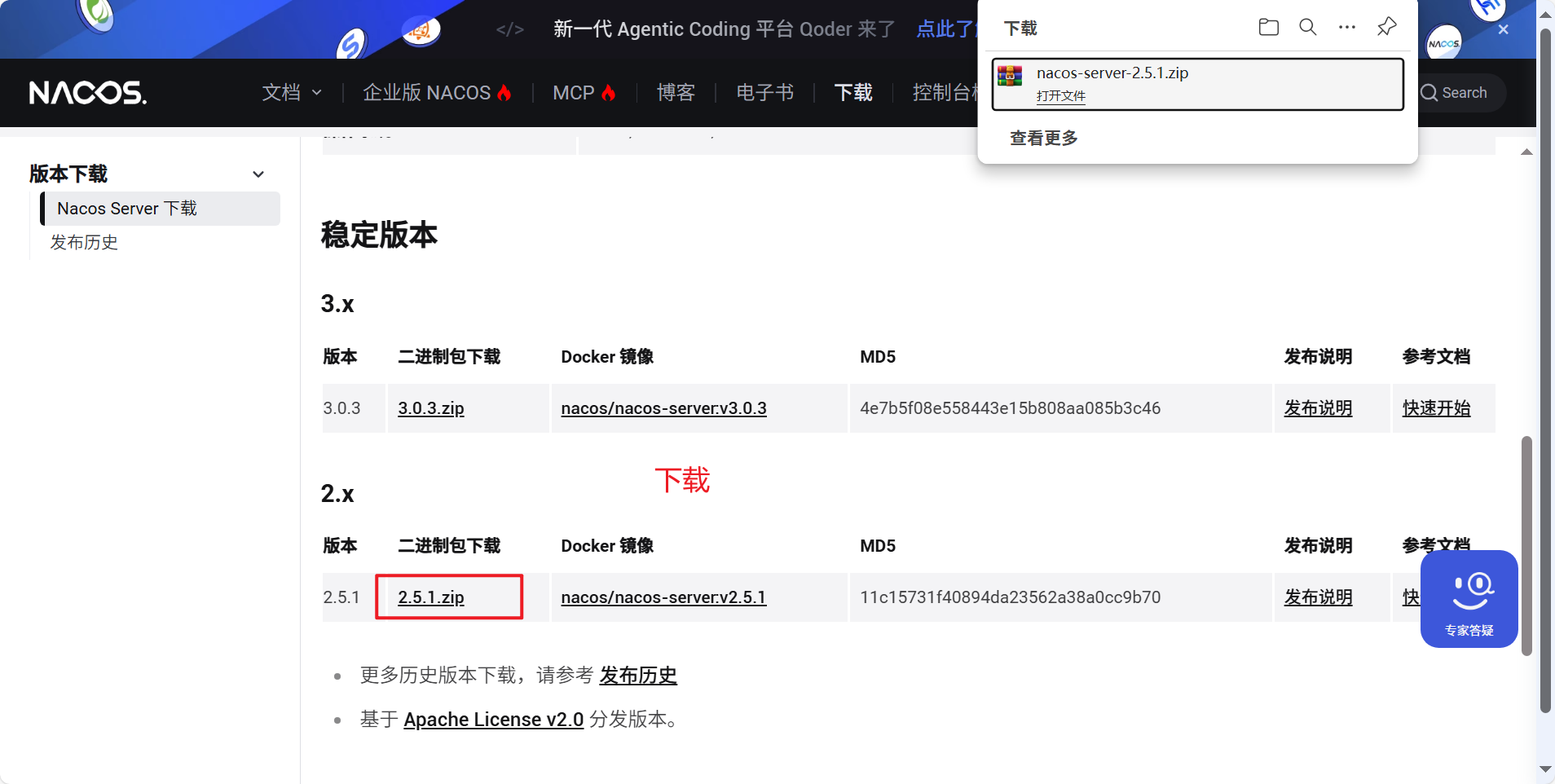Click the magnifier icon in Search box

click(1429, 93)
